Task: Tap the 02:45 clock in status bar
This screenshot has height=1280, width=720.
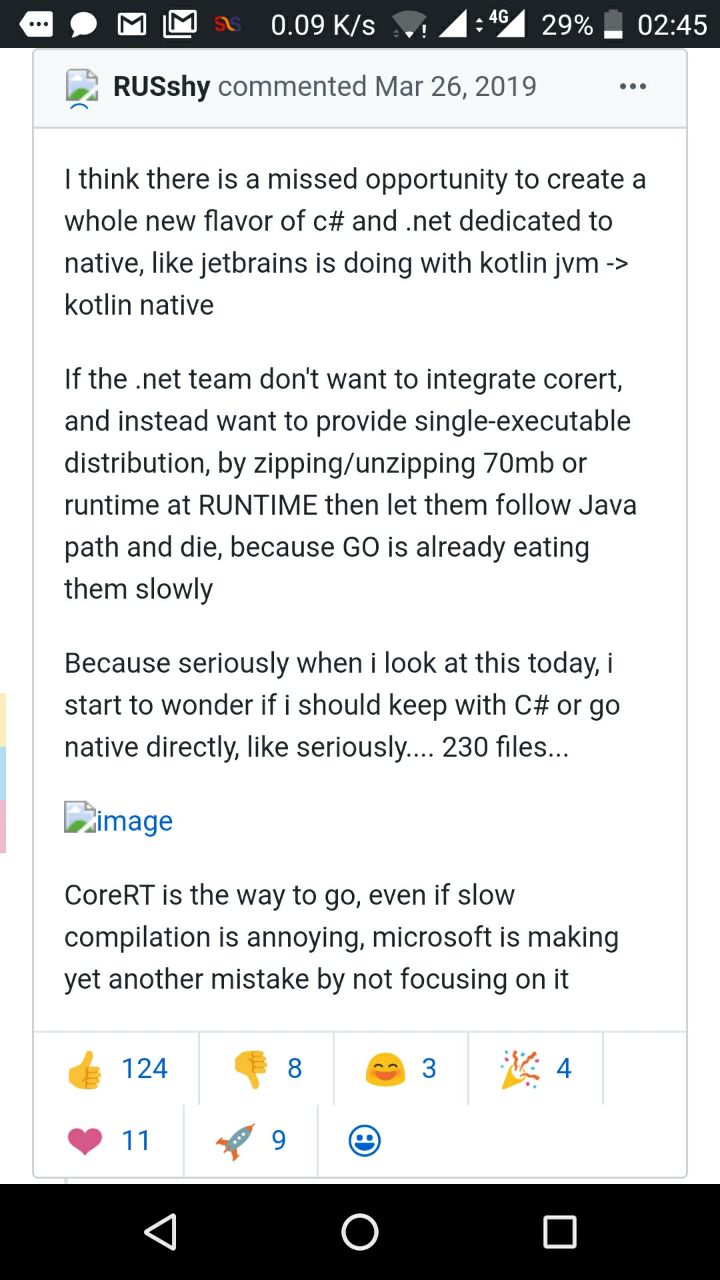Action: (672, 24)
